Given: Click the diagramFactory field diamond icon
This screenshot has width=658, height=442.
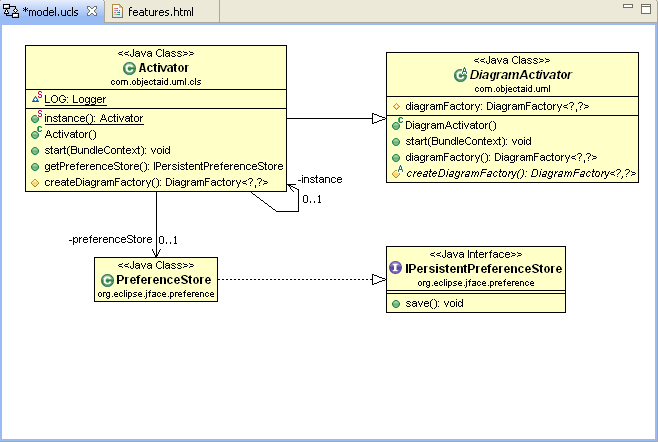Looking at the screenshot, I should click(x=397, y=107).
